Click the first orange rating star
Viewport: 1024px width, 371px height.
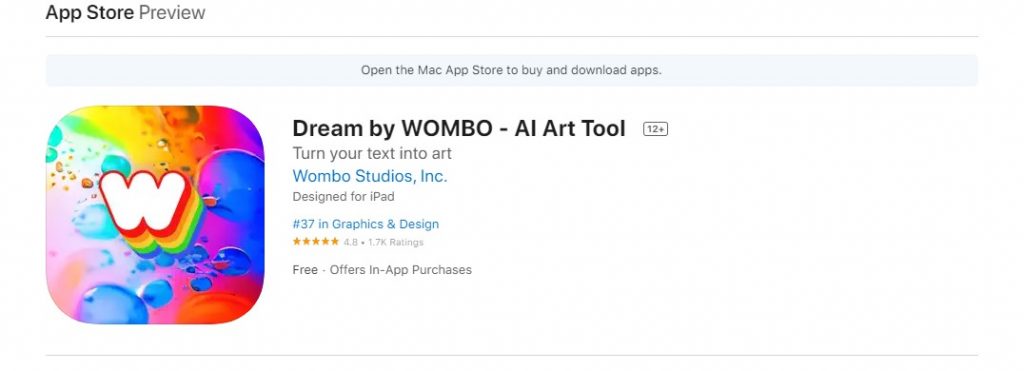tap(297, 242)
